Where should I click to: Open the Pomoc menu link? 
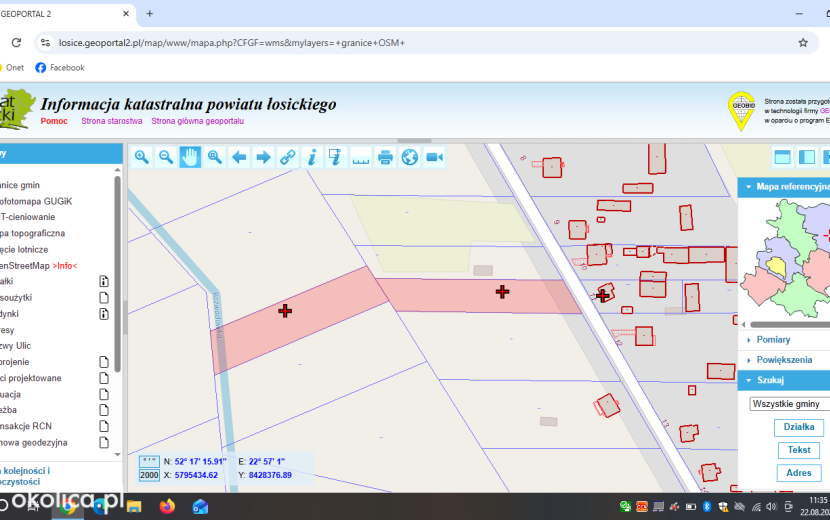pos(54,121)
